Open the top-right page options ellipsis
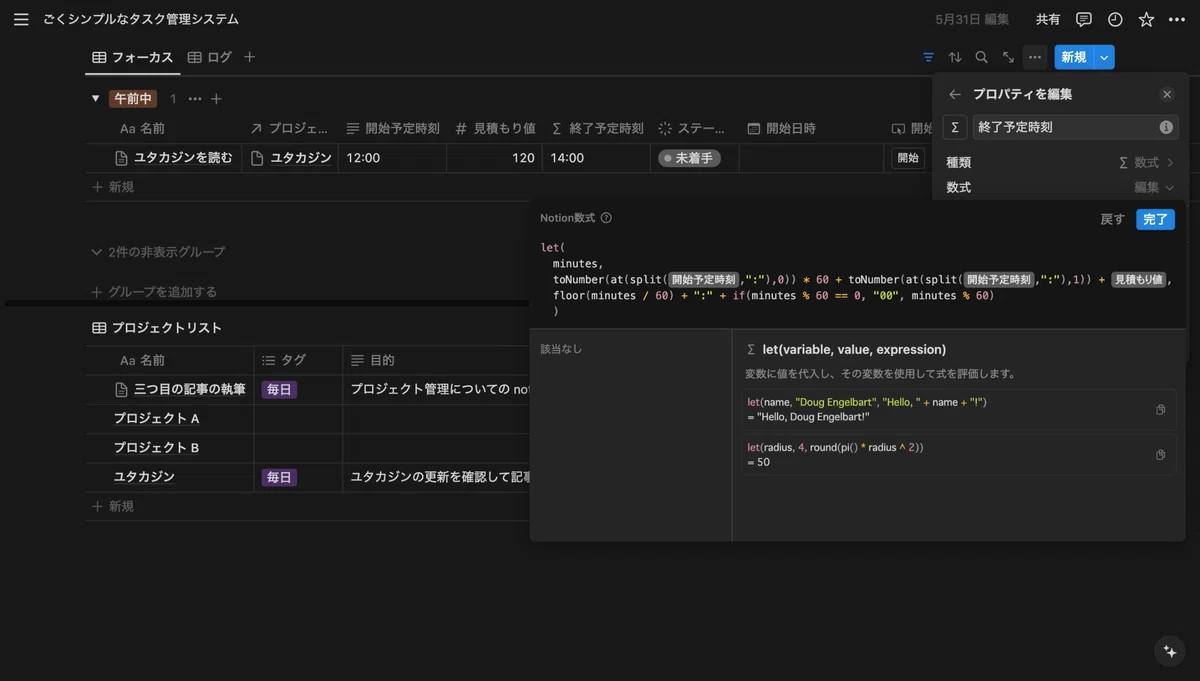The height and width of the screenshot is (681, 1200). click(1177, 19)
